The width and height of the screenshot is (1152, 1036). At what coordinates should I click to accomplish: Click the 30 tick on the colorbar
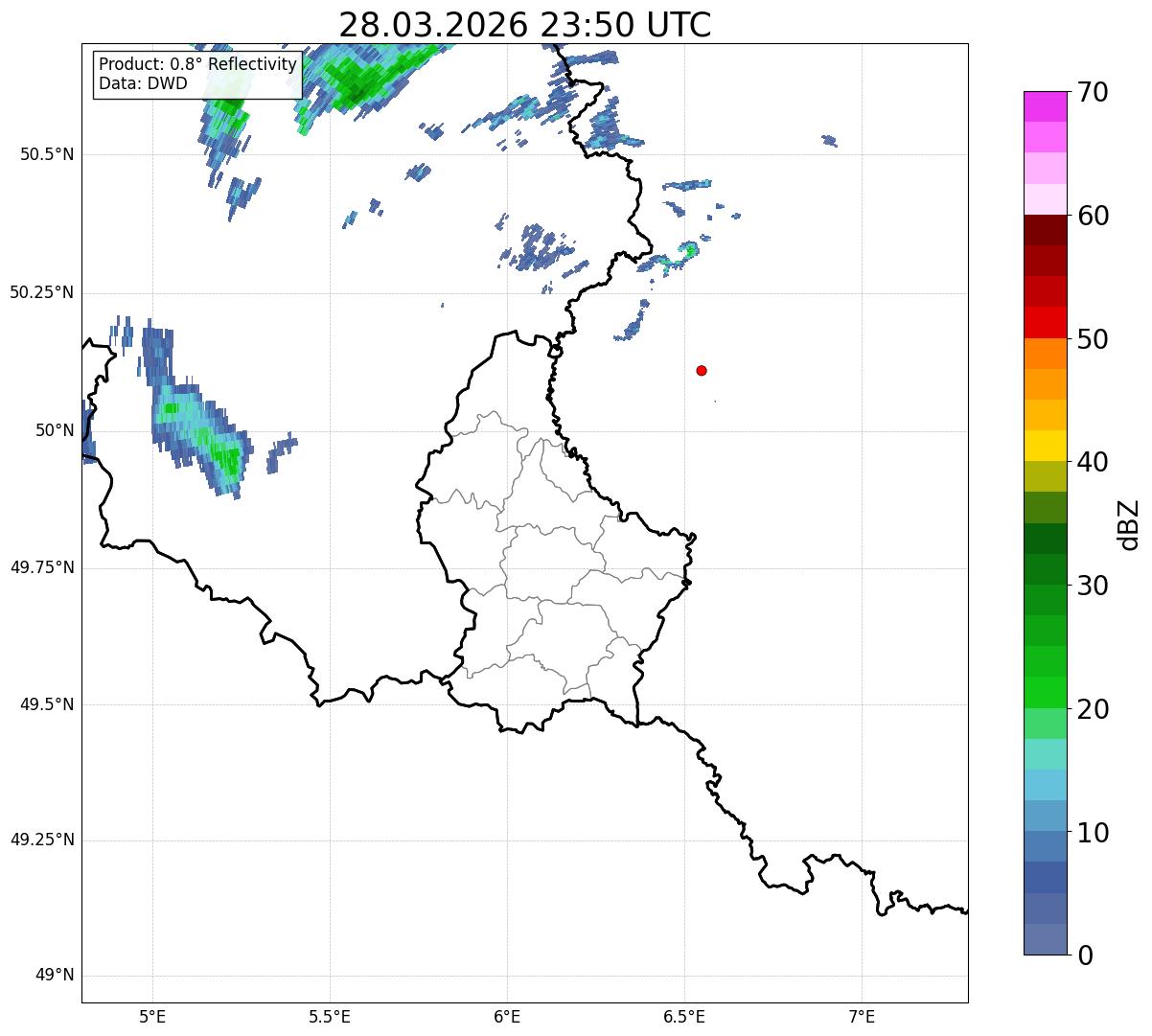[x=1093, y=586]
